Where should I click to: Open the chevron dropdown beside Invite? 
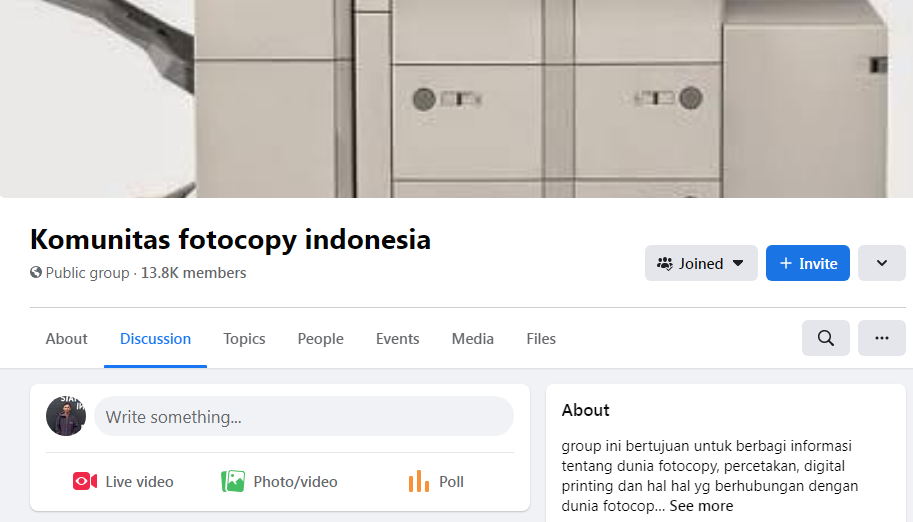(x=882, y=263)
